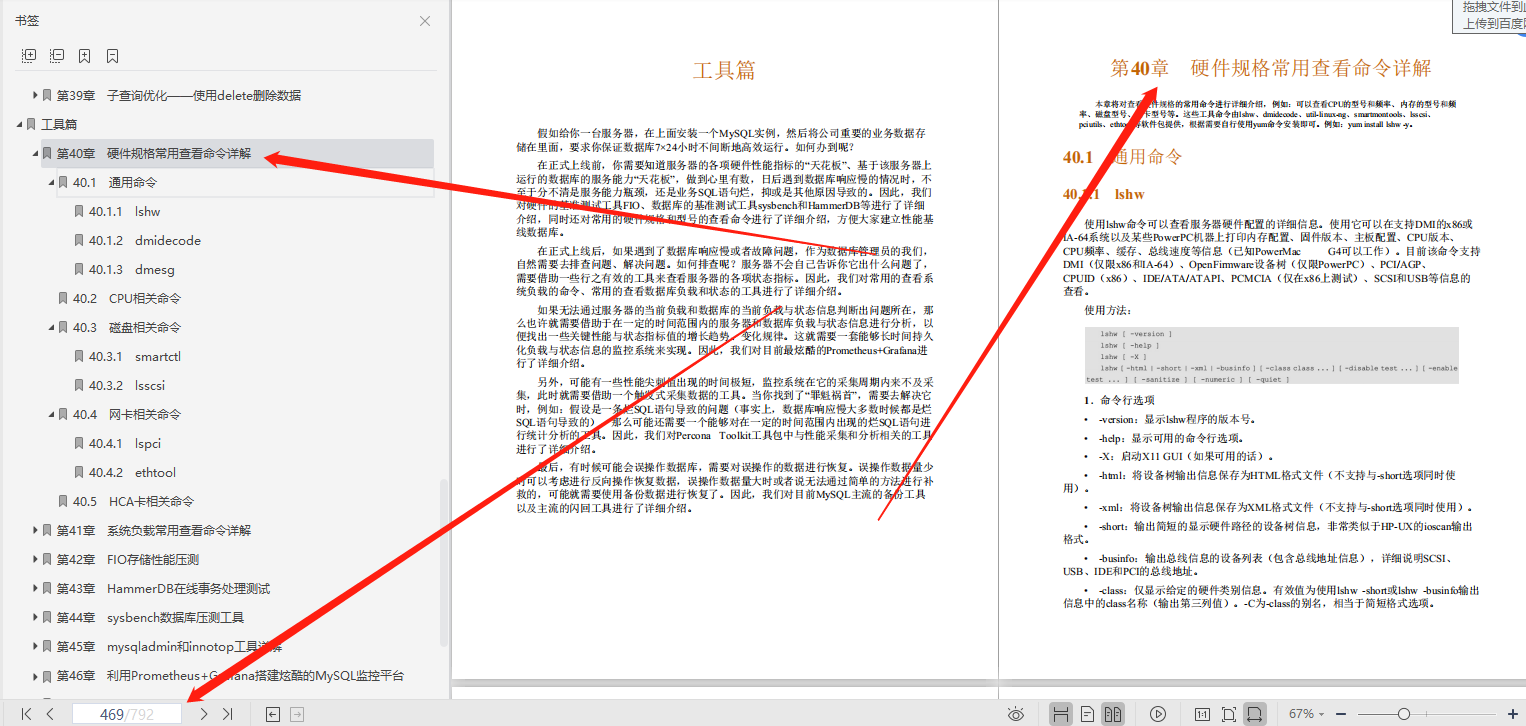Screen dimensions: 1526x726
Task: Select the add bookmark icon in bookmarks panel
Action: pyautogui.click(x=84, y=55)
